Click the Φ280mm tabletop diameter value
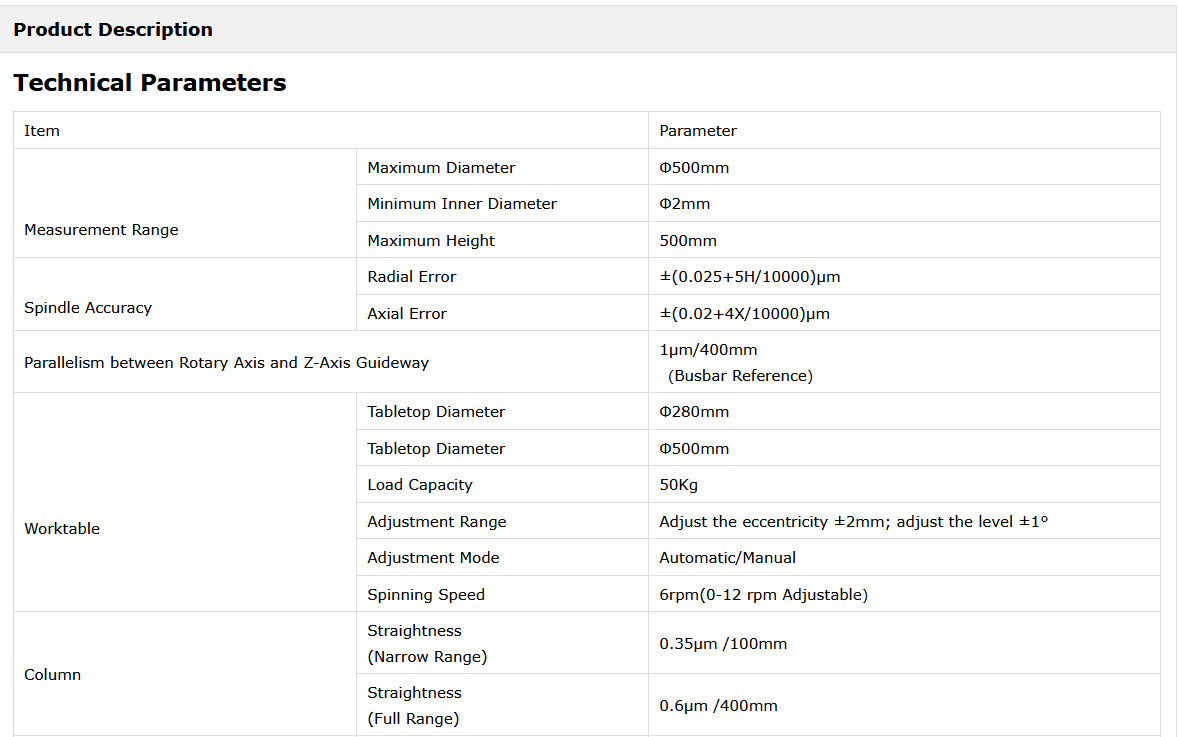The height and width of the screenshot is (737, 1178). click(694, 412)
